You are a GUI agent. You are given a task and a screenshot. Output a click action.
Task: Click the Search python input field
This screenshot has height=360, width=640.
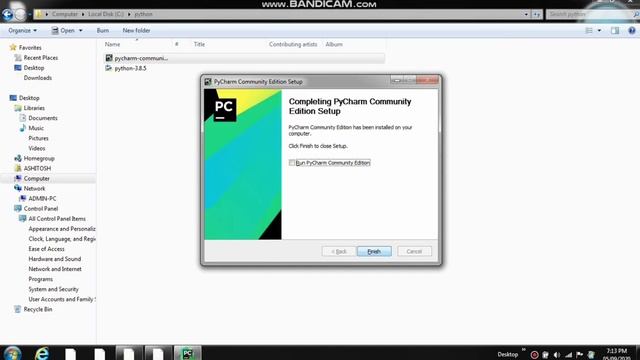[x=590, y=14]
